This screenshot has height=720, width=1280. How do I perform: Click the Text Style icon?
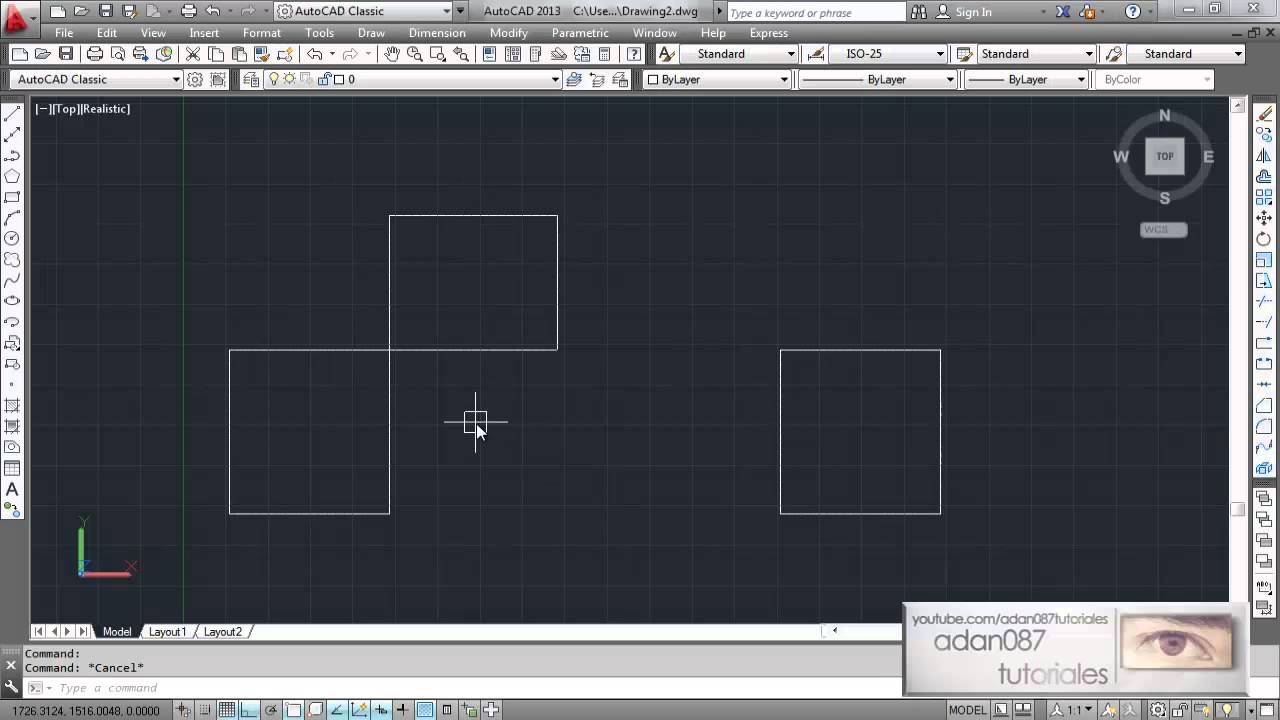click(667, 54)
